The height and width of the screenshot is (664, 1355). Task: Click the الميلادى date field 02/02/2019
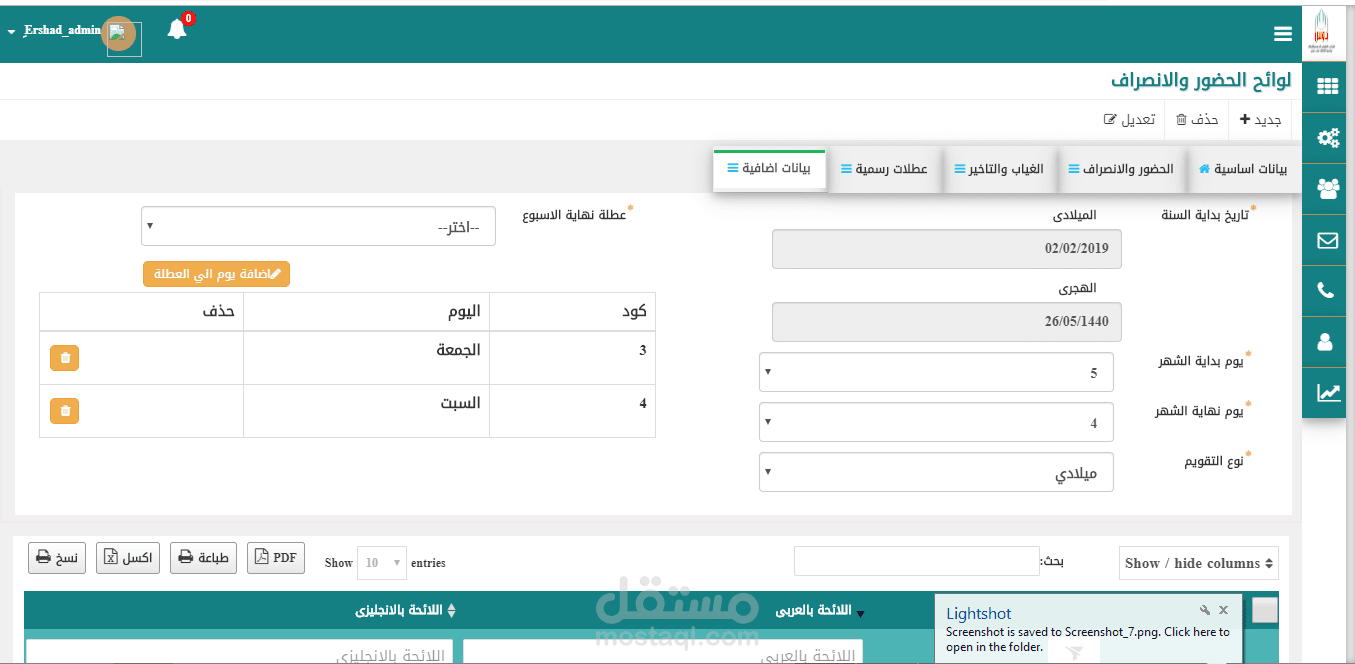click(947, 249)
